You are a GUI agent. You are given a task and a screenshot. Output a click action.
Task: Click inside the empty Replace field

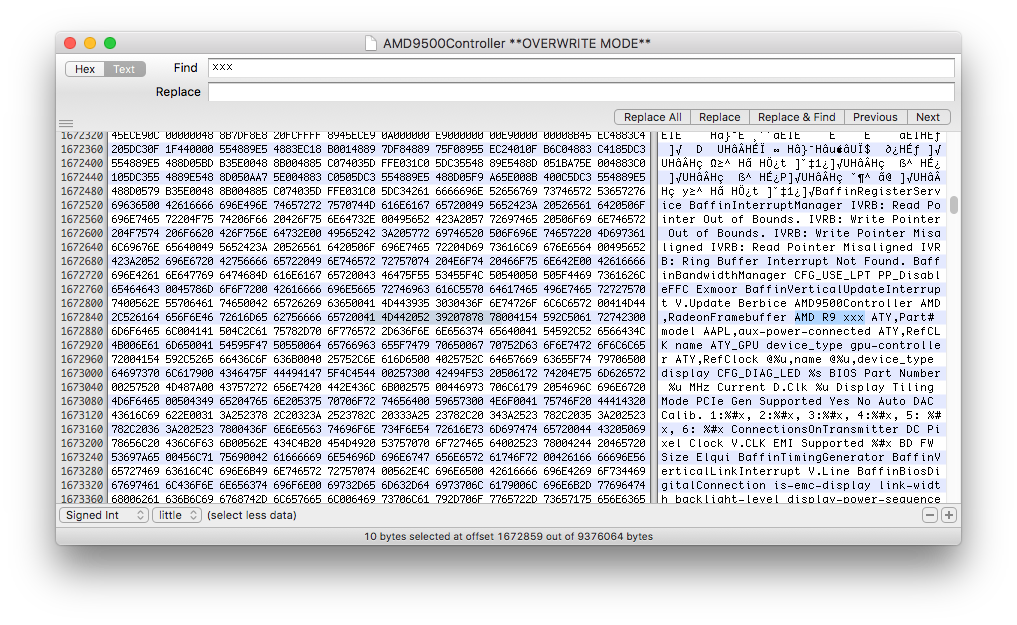tap(580, 92)
